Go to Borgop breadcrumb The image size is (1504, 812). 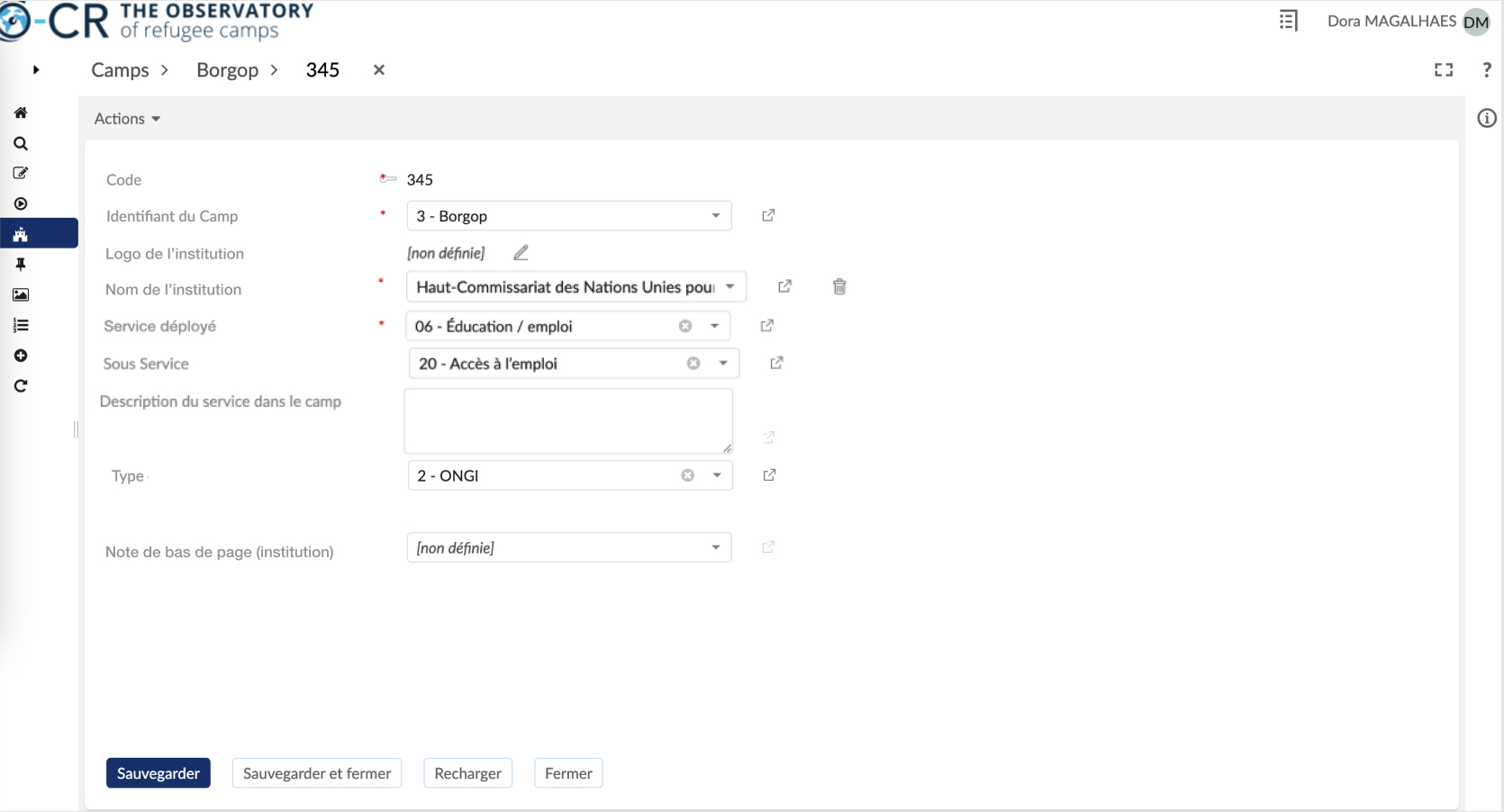227,70
